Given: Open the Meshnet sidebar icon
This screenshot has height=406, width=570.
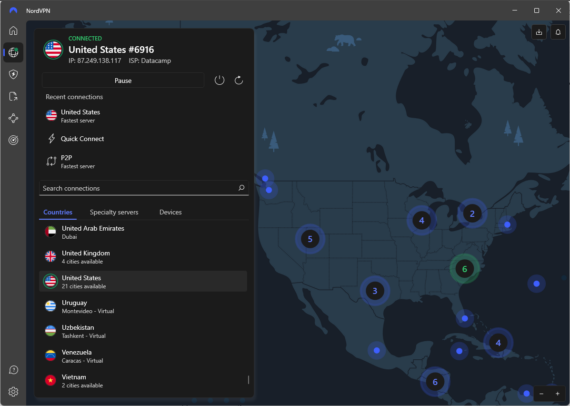Looking at the screenshot, I should [x=13, y=118].
